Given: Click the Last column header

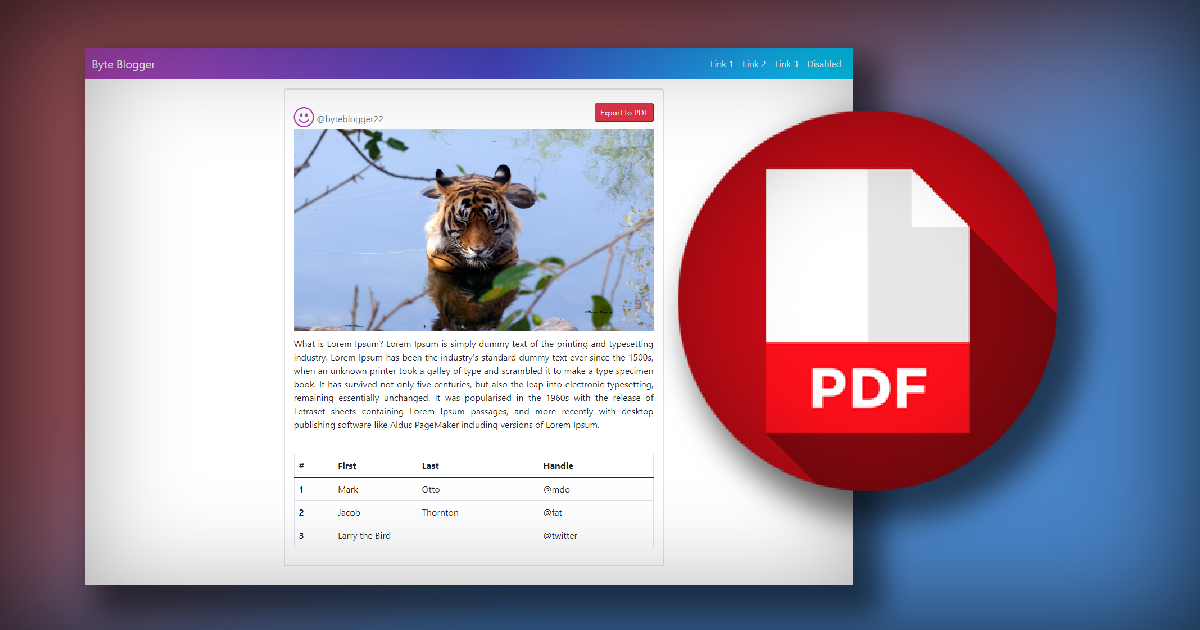Looking at the screenshot, I should pyautogui.click(x=430, y=466).
